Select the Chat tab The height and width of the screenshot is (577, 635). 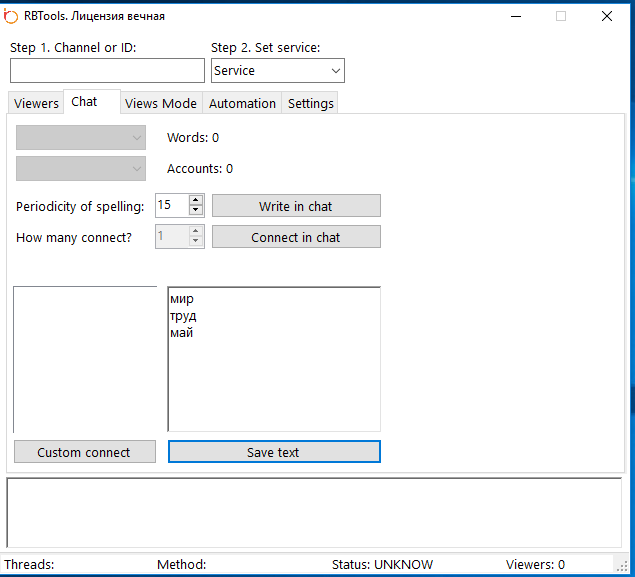(85, 102)
